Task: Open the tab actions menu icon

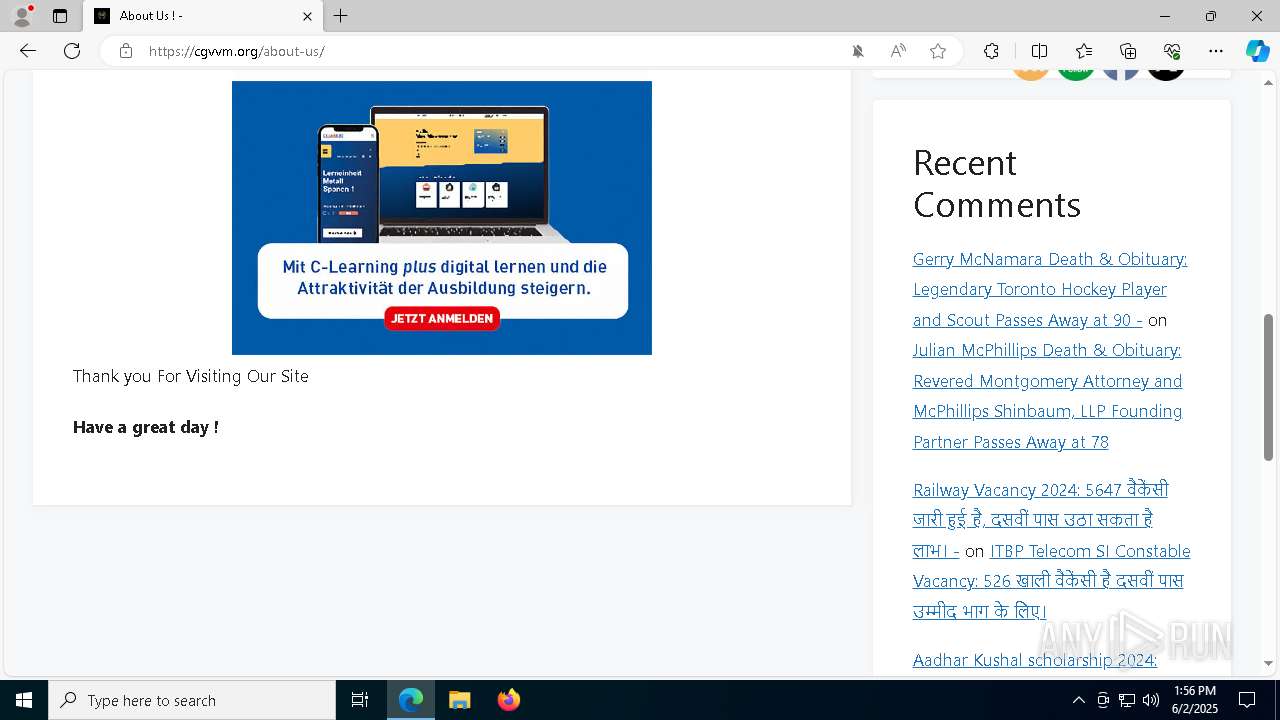Action: point(60,16)
